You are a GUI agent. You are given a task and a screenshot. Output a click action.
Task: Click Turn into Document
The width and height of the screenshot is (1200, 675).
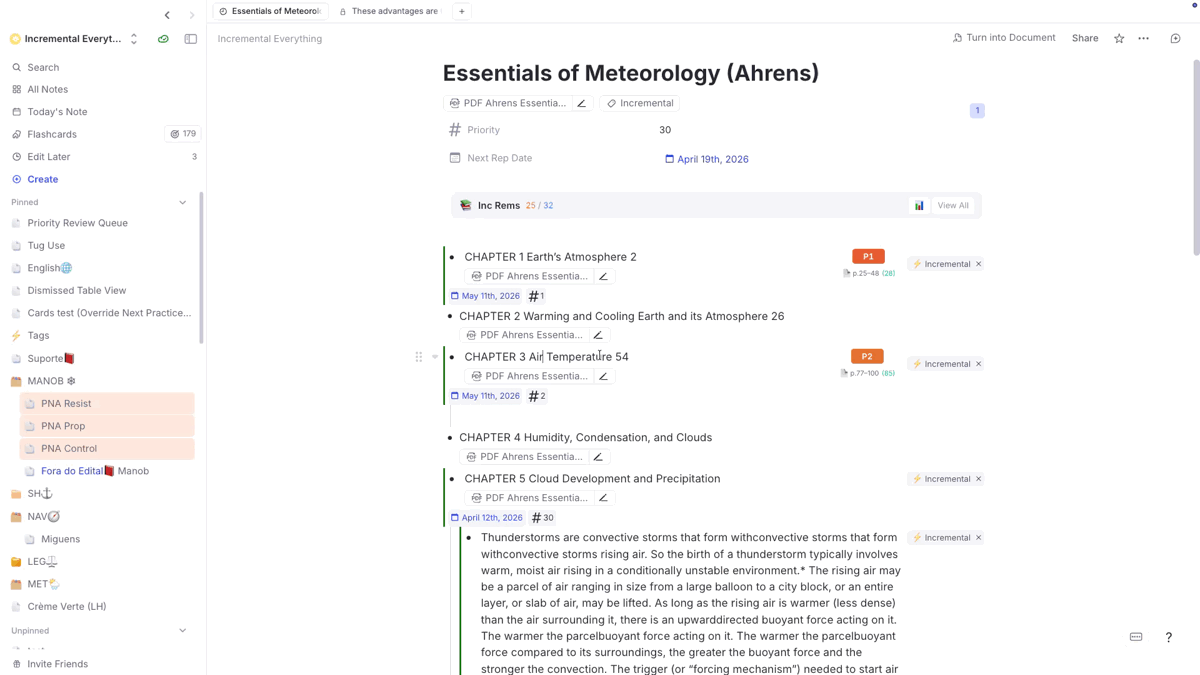coord(1004,38)
